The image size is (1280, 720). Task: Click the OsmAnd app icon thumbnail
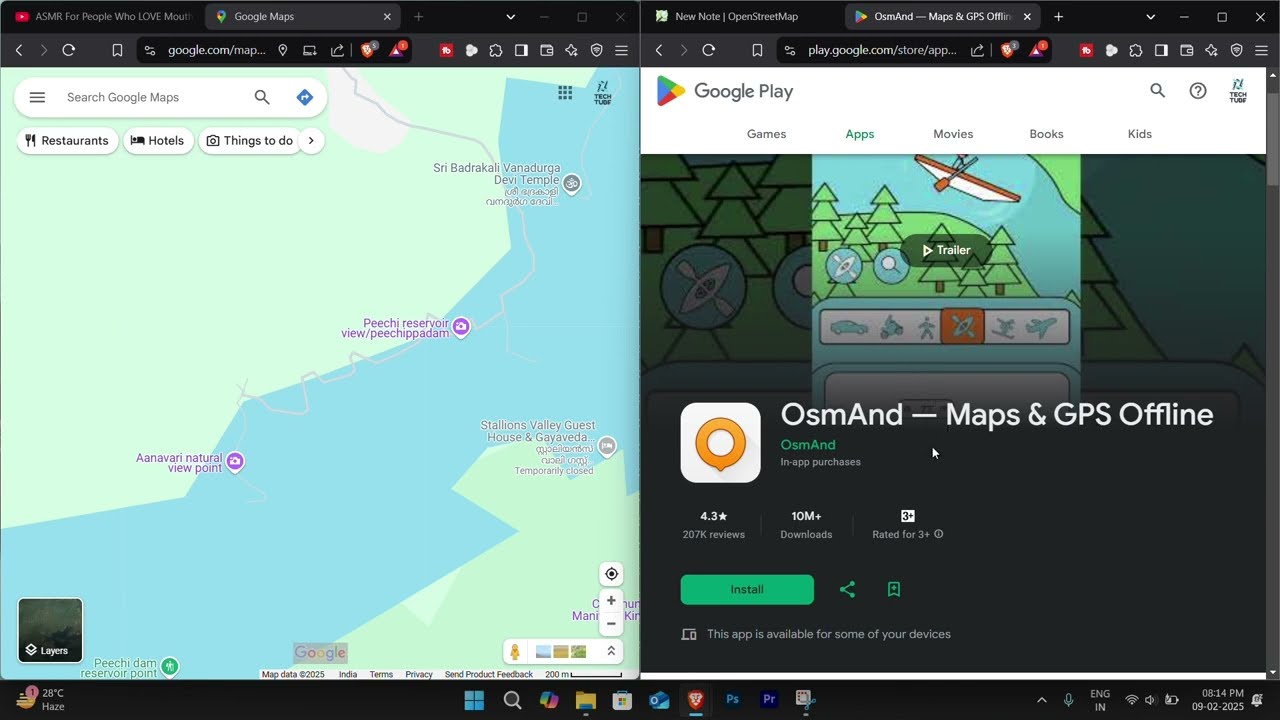(721, 443)
